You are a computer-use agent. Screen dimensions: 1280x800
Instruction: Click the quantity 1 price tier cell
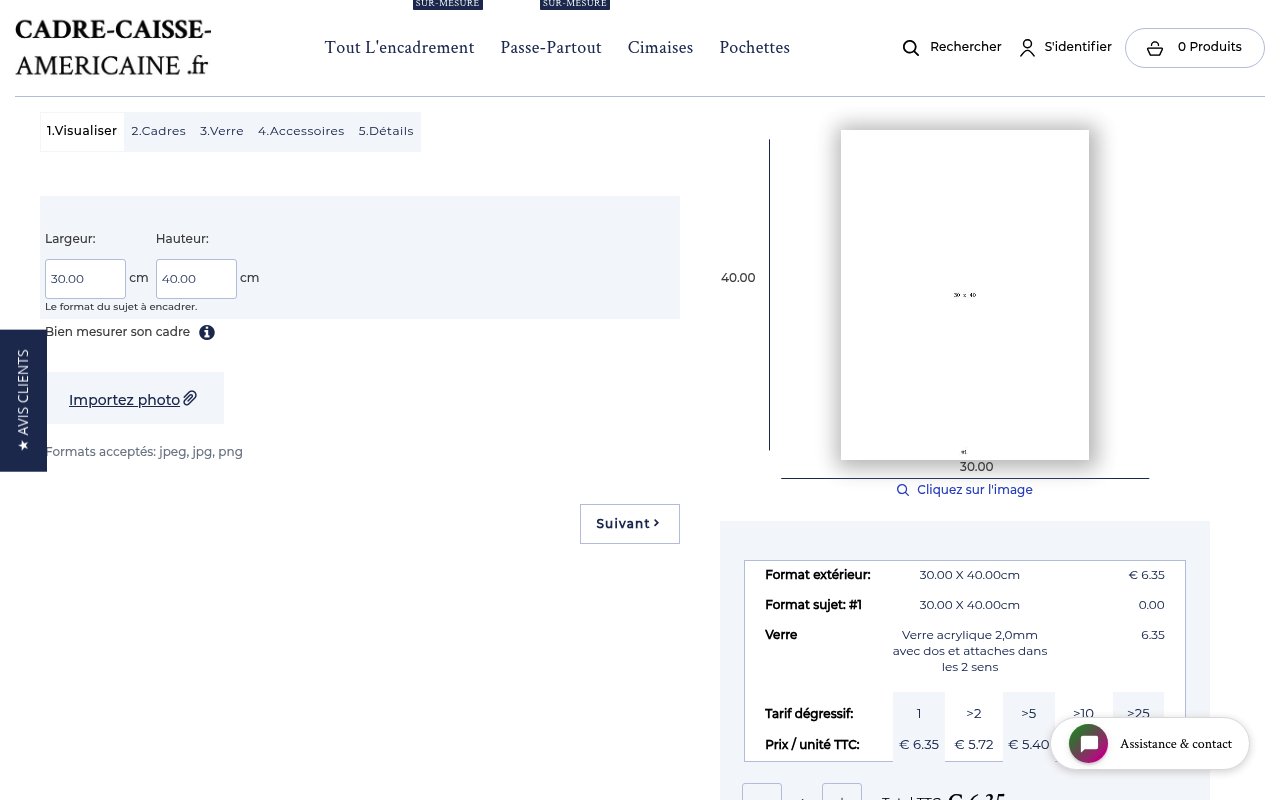[919, 713]
